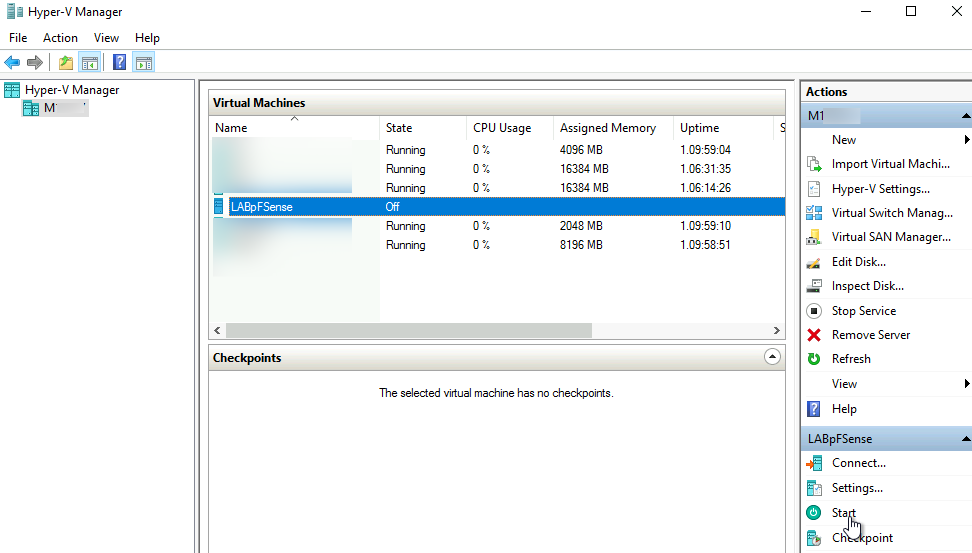Click the Forward arrow toolbar icon
The width and height of the screenshot is (972, 553).
click(x=35, y=62)
